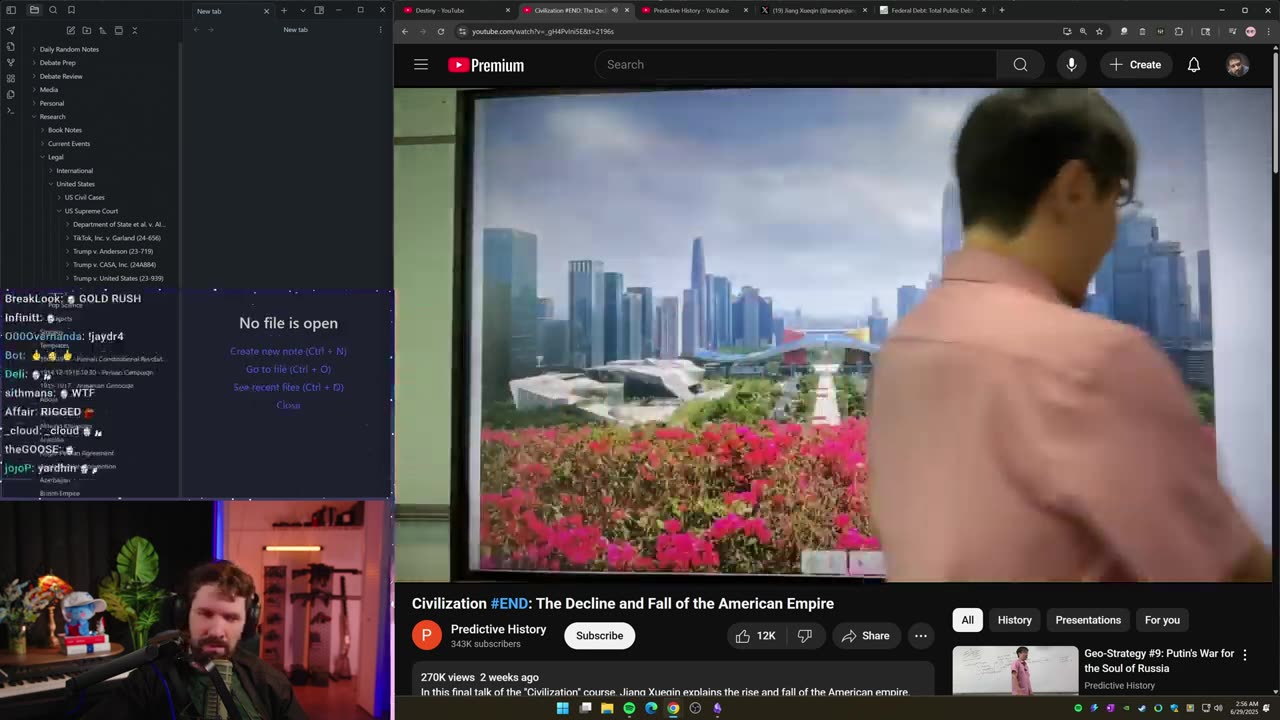Screen dimensions: 1280x720
Task: Expand the Debate Review folder
Action: pos(61,76)
